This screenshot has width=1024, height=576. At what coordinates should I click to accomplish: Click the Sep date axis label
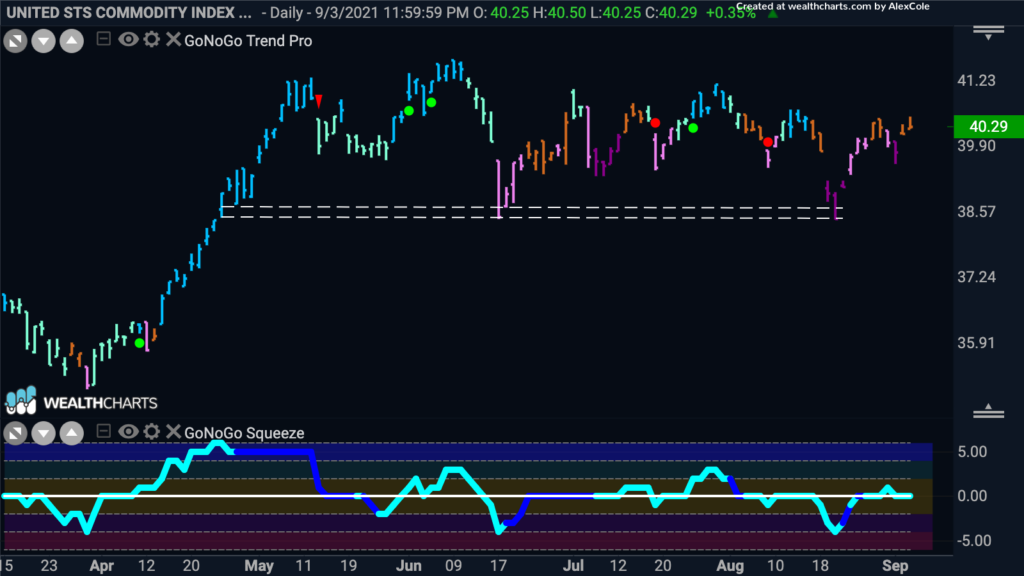pos(895,566)
